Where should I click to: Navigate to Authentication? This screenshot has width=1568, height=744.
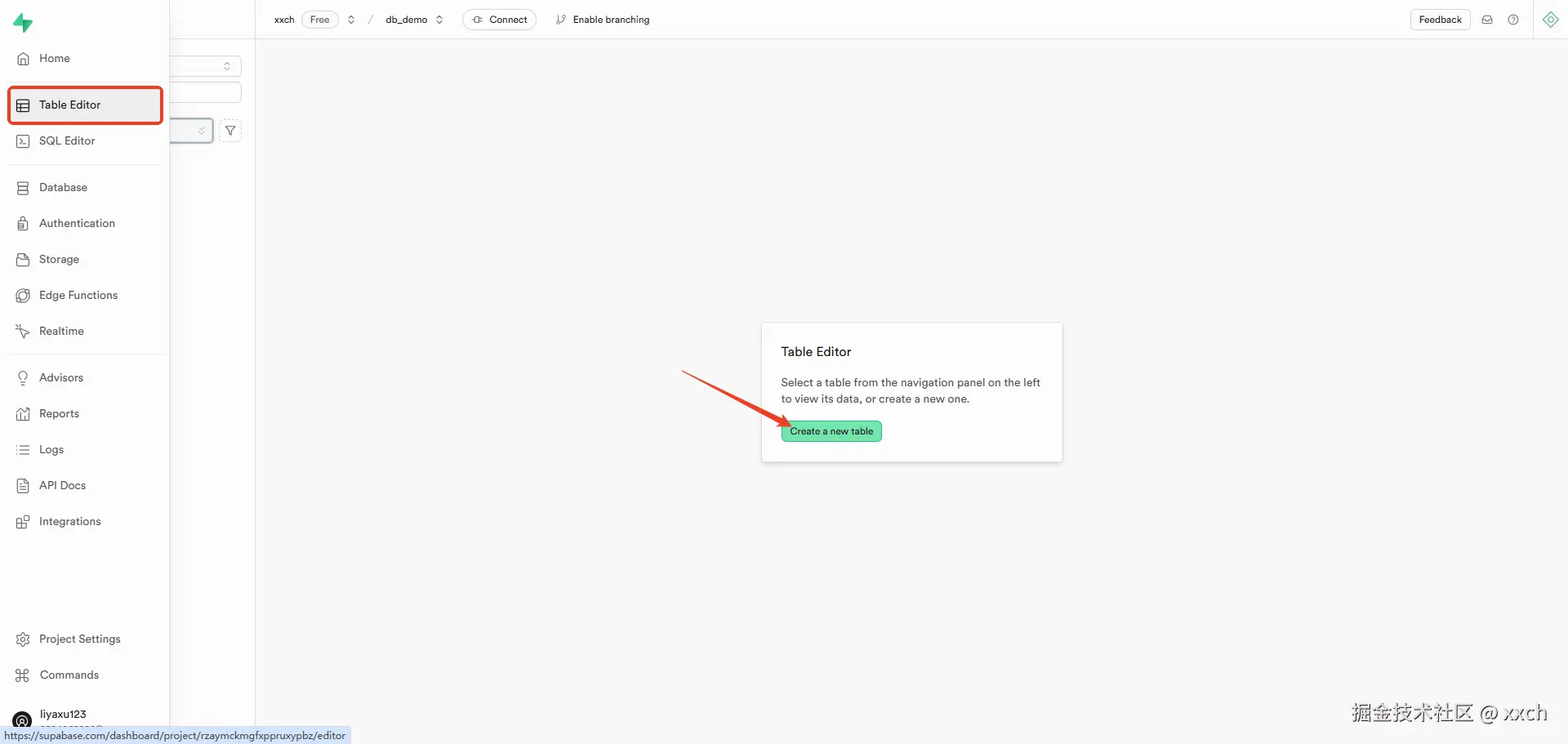(x=85, y=224)
